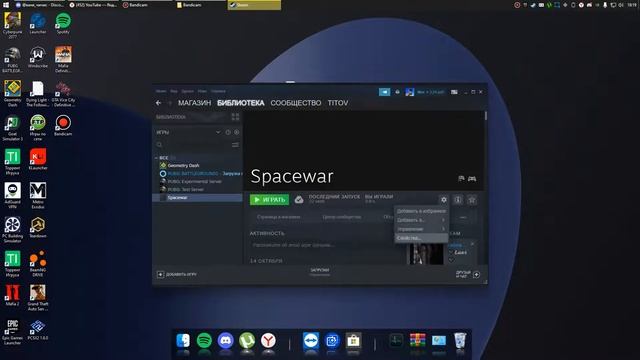Open Epic Games Launcher desktop shortcut
Image resolution: width=640 pixels, height=360 pixels.
(x=13, y=332)
